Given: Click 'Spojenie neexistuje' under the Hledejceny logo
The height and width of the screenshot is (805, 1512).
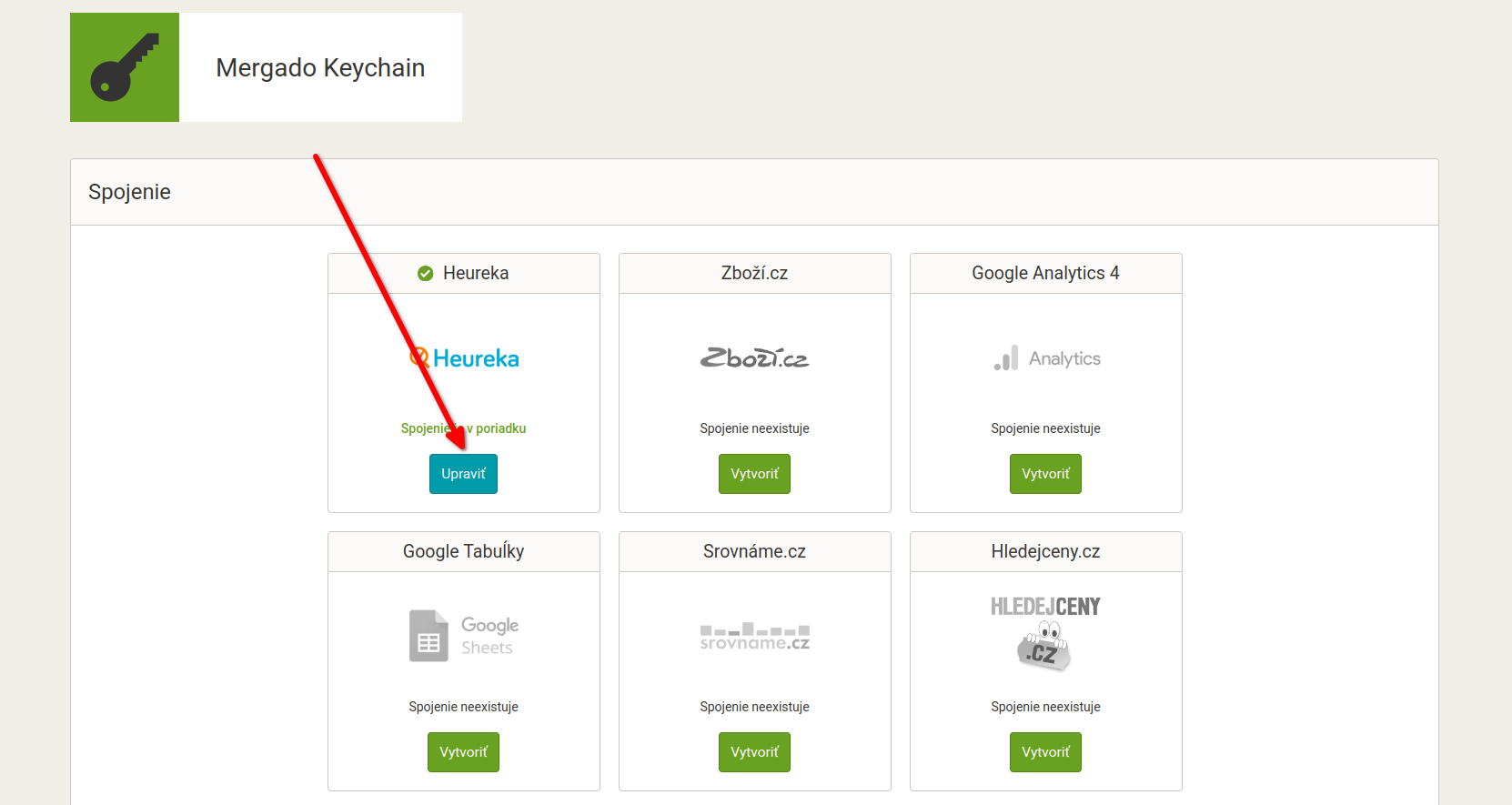Looking at the screenshot, I should [x=1045, y=707].
